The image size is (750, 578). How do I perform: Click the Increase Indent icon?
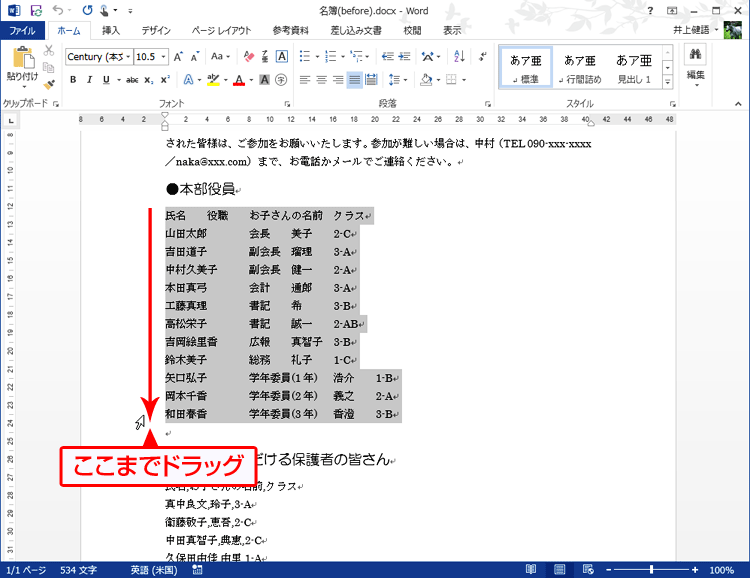coord(404,56)
